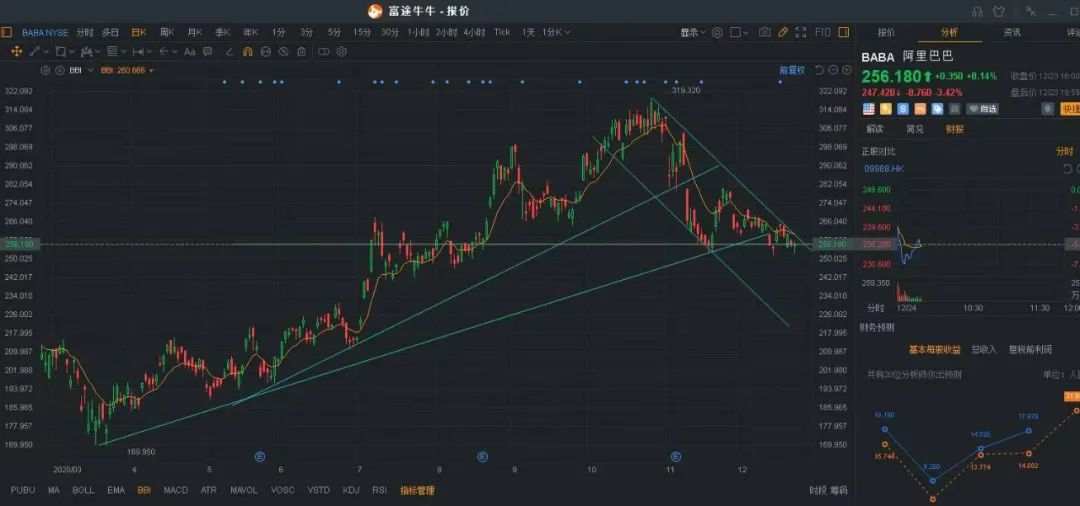Select the Tick timeframe tab
Image resolution: width=1080 pixels, height=506 pixels.
(x=501, y=32)
